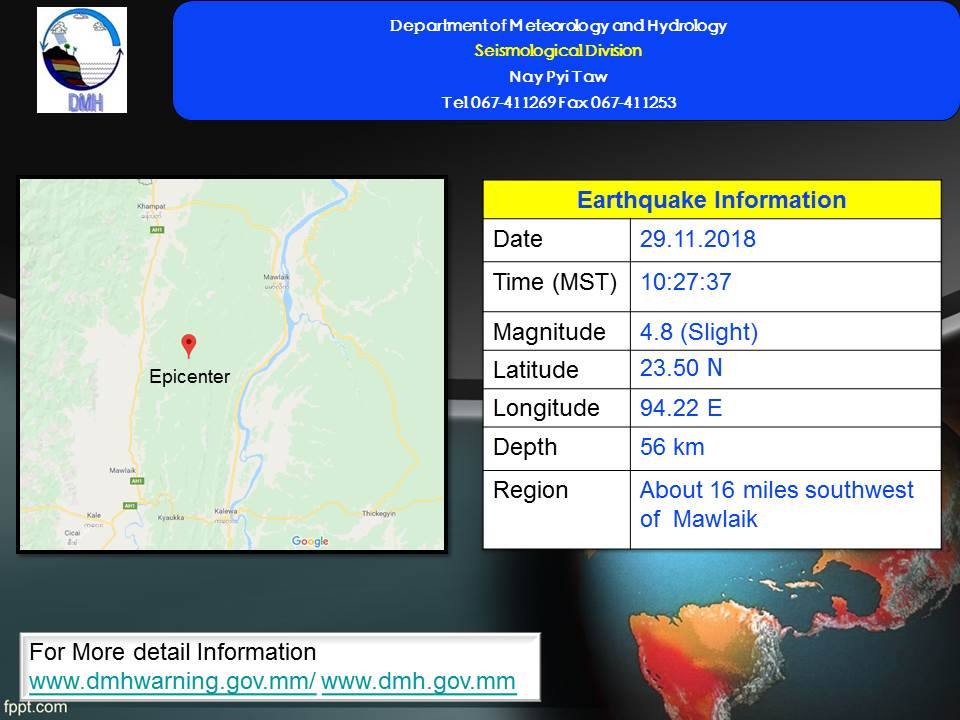Click the Google logo on the map
This screenshot has height=720, width=960.
click(310, 541)
